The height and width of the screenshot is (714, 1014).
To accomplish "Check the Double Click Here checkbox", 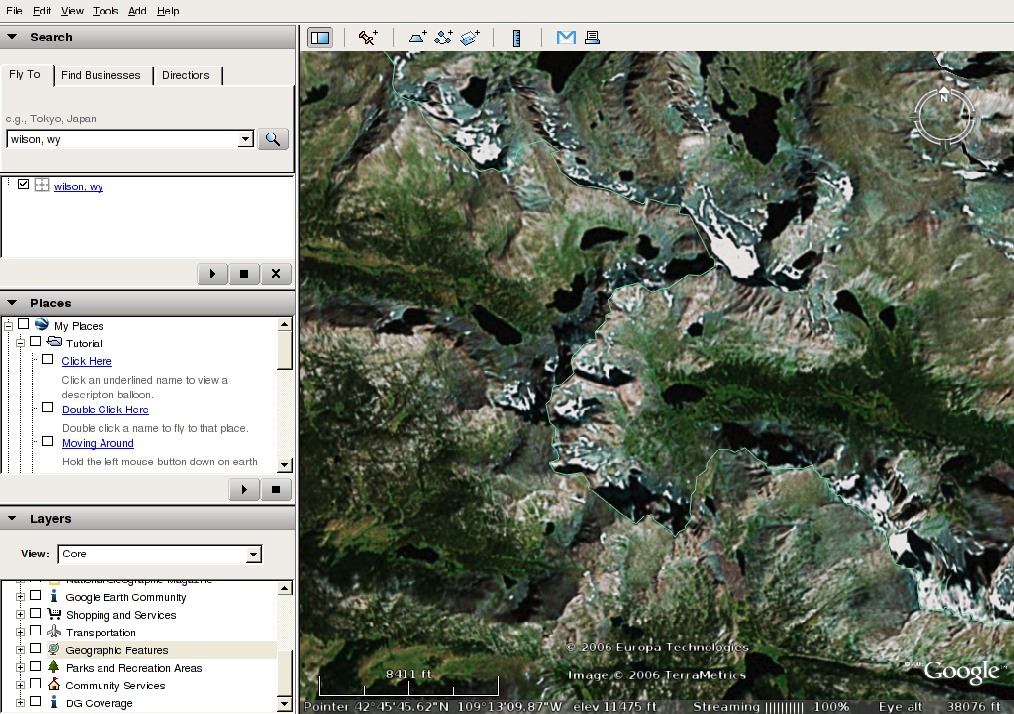I will pos(48,407).
